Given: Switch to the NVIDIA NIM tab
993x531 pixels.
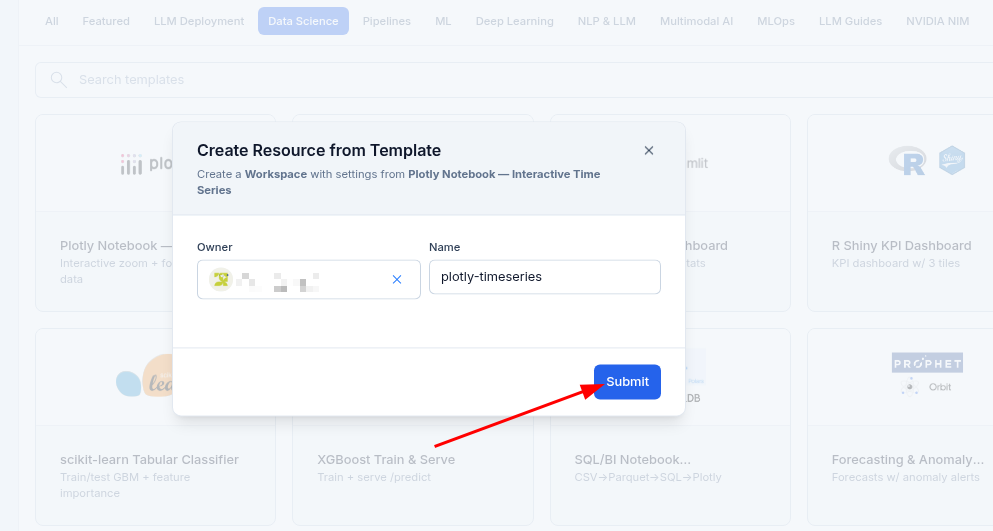Looking at the screenshot, I should click(x=938, y=21).
